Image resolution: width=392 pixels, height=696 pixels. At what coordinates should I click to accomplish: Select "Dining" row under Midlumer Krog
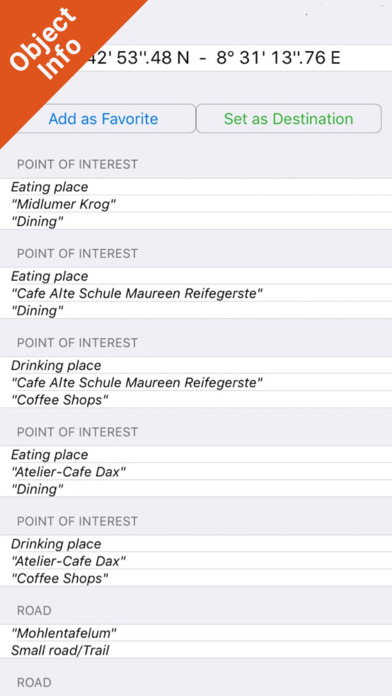pos(196,221)
